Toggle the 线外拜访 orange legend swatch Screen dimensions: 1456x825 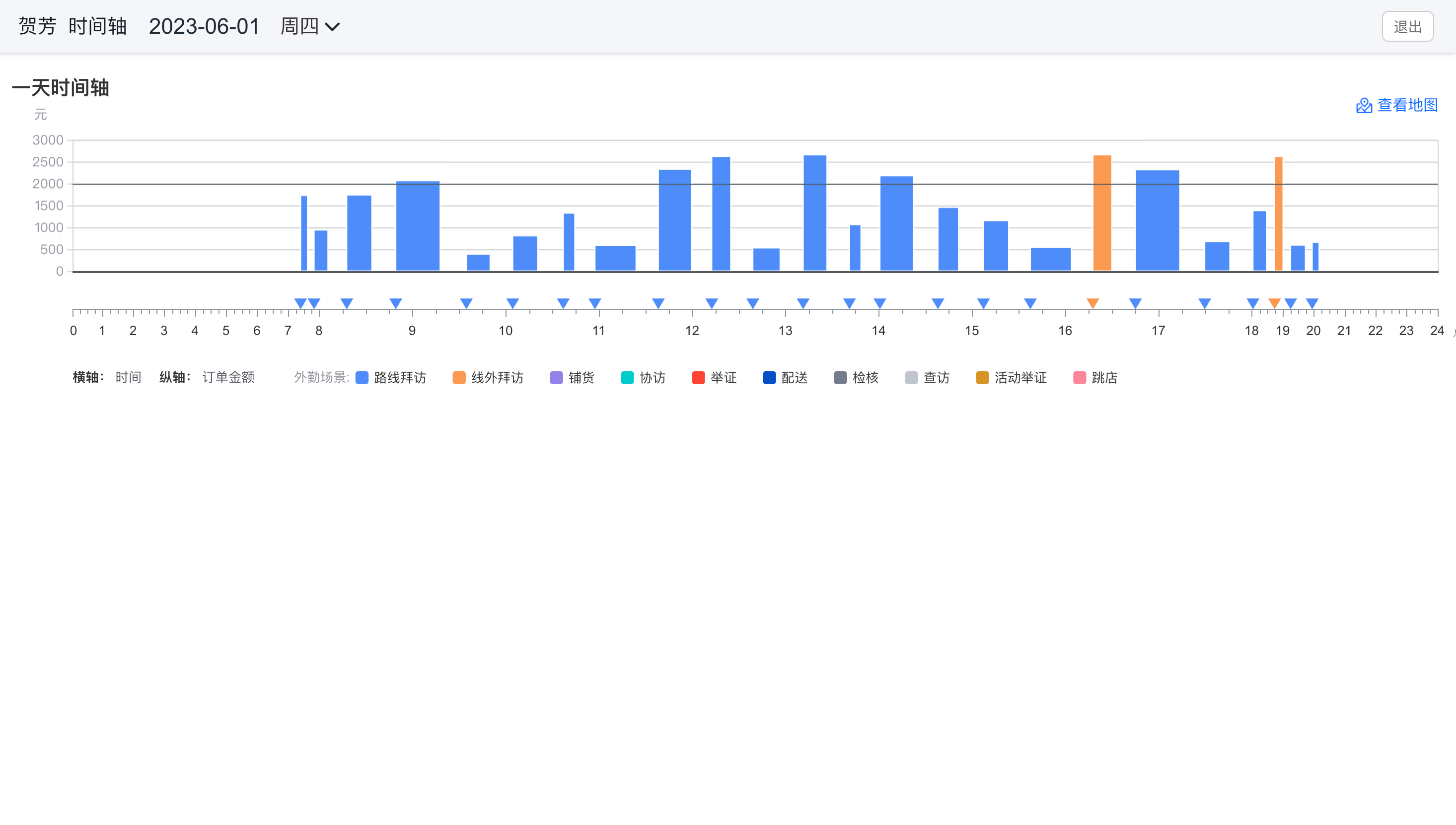tap(459, 378)
